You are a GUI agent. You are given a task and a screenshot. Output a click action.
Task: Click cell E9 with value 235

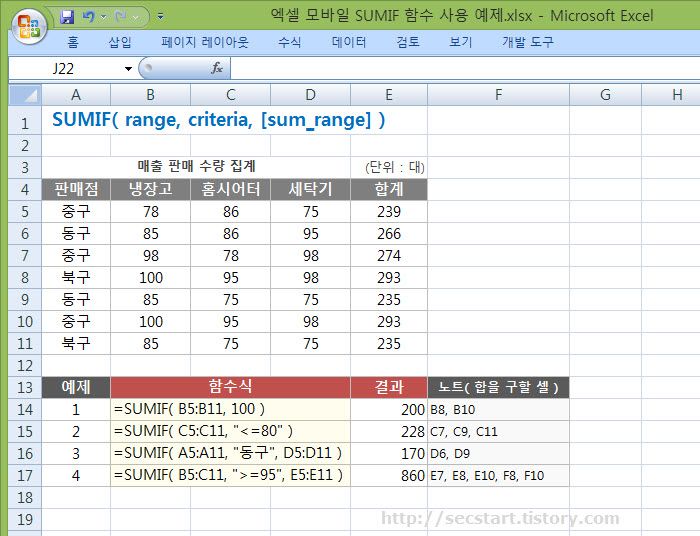[389, 299]
